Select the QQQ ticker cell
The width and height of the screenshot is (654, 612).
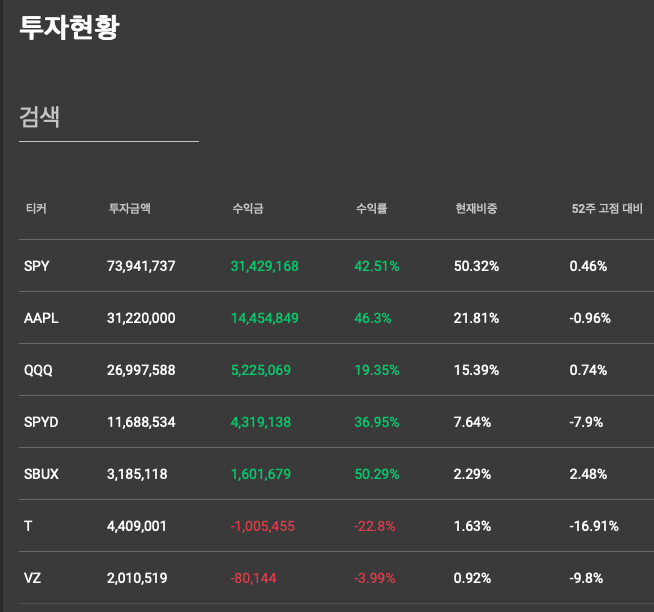click(38, 370)
